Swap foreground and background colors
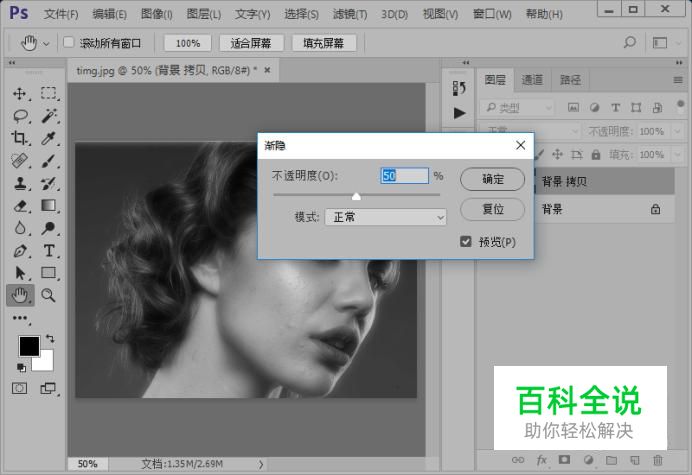 pos(50,339)
